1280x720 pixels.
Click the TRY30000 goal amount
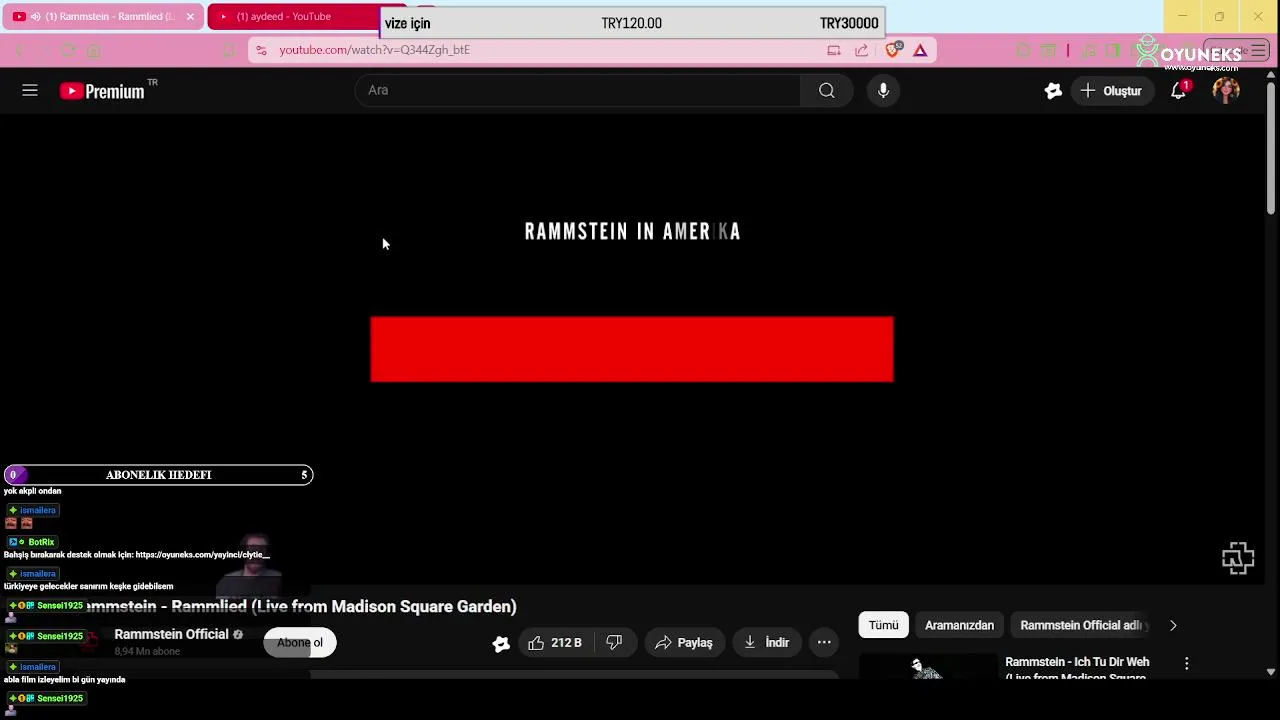point(849,23)
